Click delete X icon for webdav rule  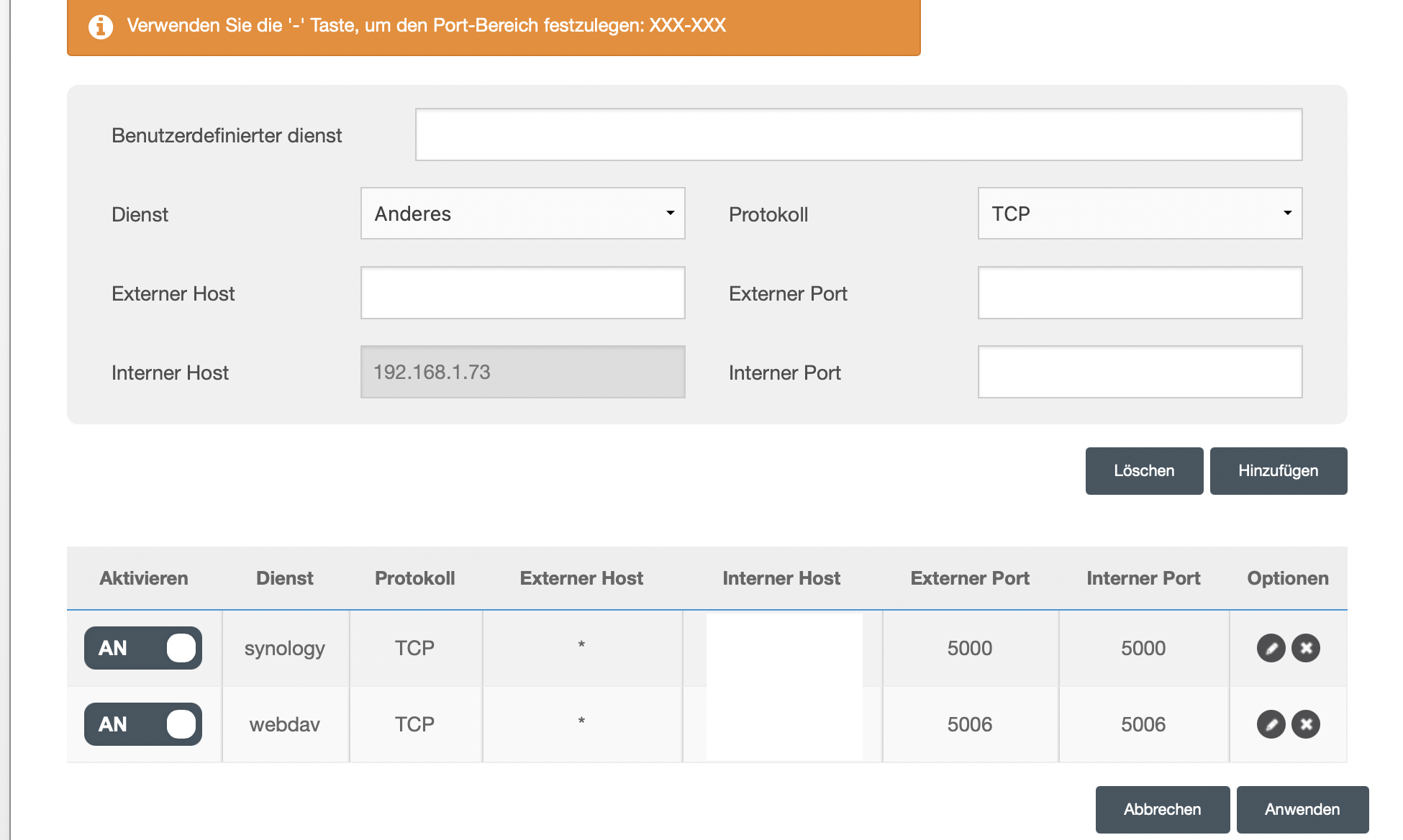1305,724
